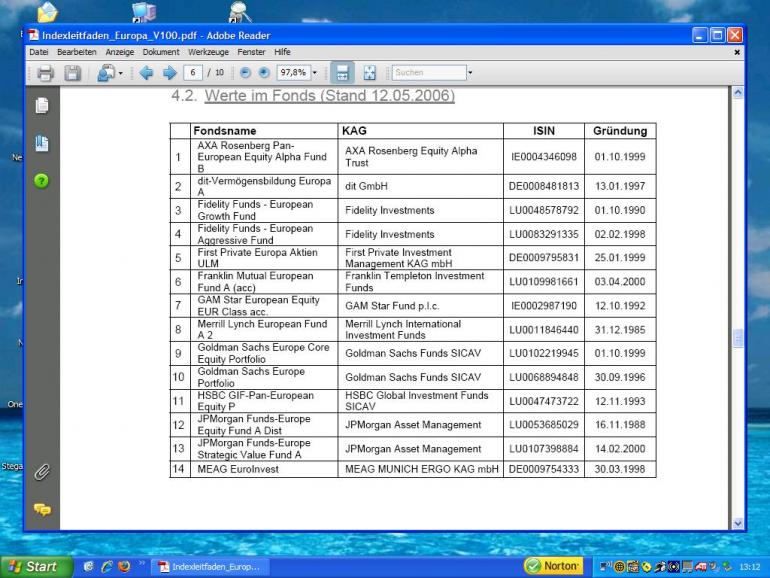
Task: Click desktop computer icon above window
Action: (144, 12)
